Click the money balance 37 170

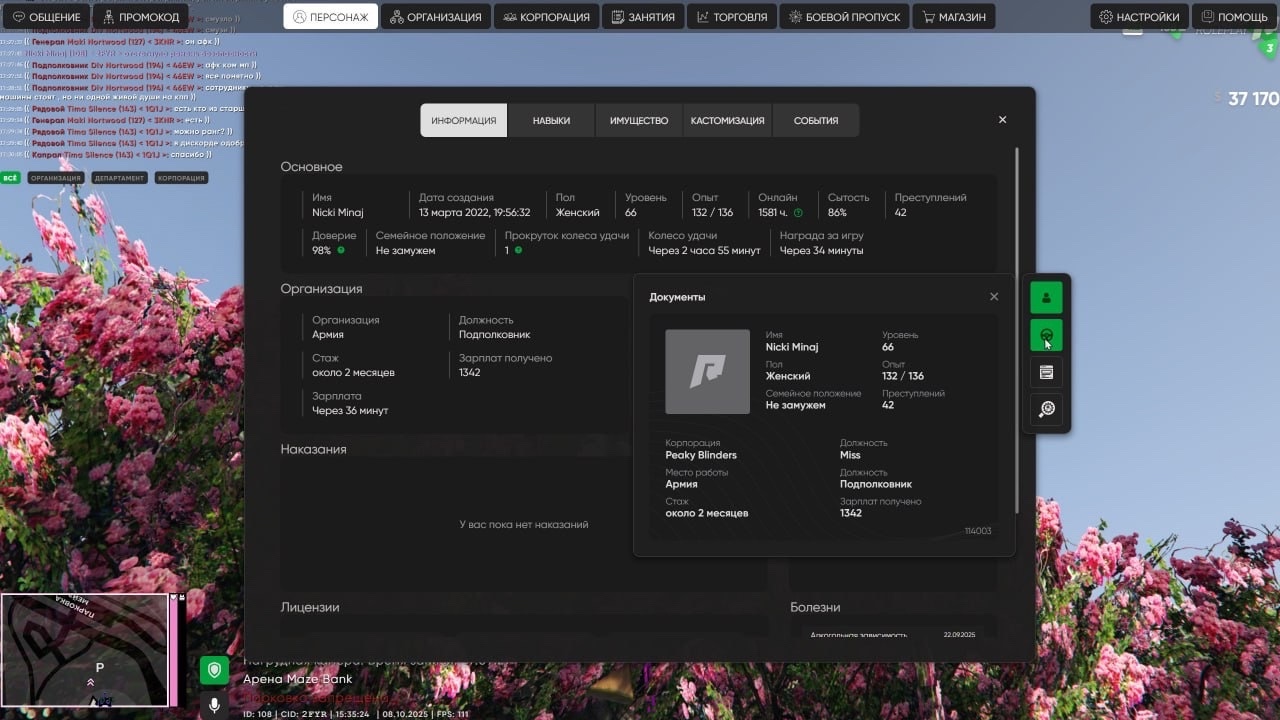pyautogui.click(x=1253, y=98)
